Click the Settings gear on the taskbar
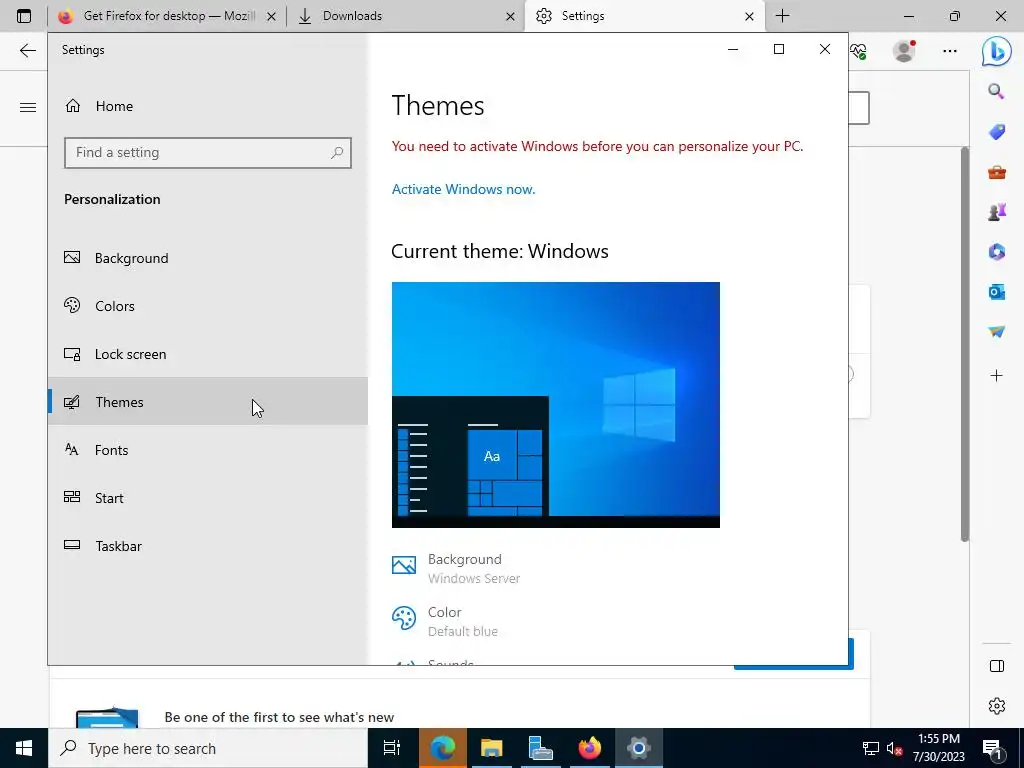Viewport: 1024px width, 768px height. pyautogui.click(x=638, y=748)
